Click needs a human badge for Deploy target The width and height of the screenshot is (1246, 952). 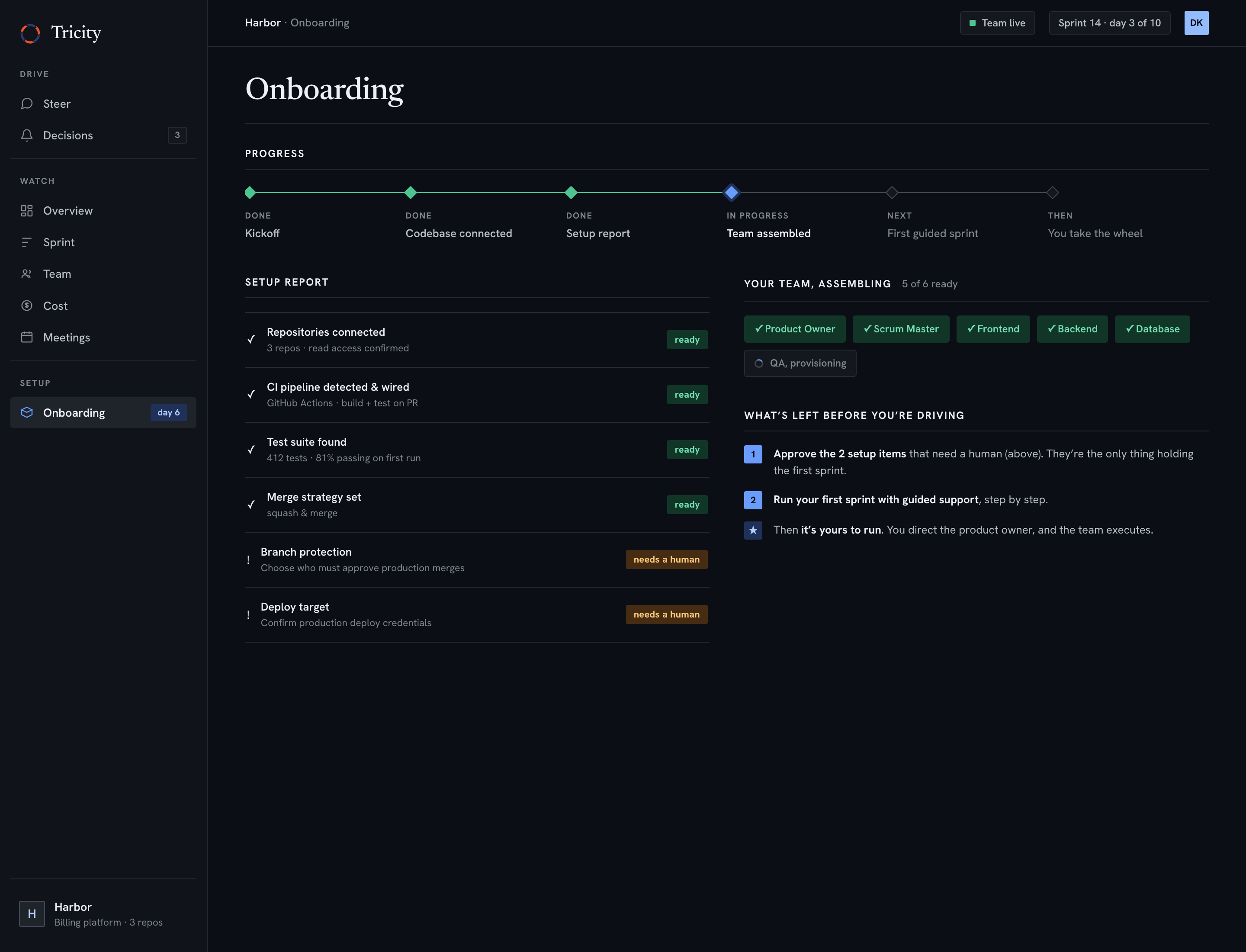[x=666, y=614]
